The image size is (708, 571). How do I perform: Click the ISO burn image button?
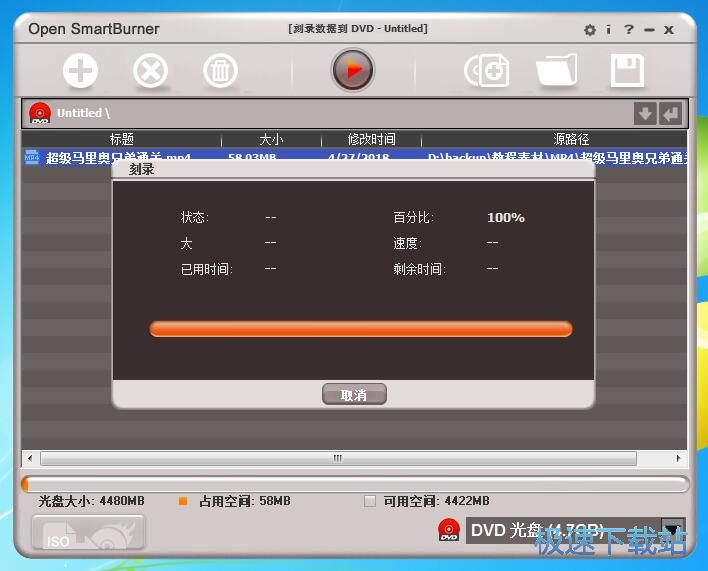point(88,533)
